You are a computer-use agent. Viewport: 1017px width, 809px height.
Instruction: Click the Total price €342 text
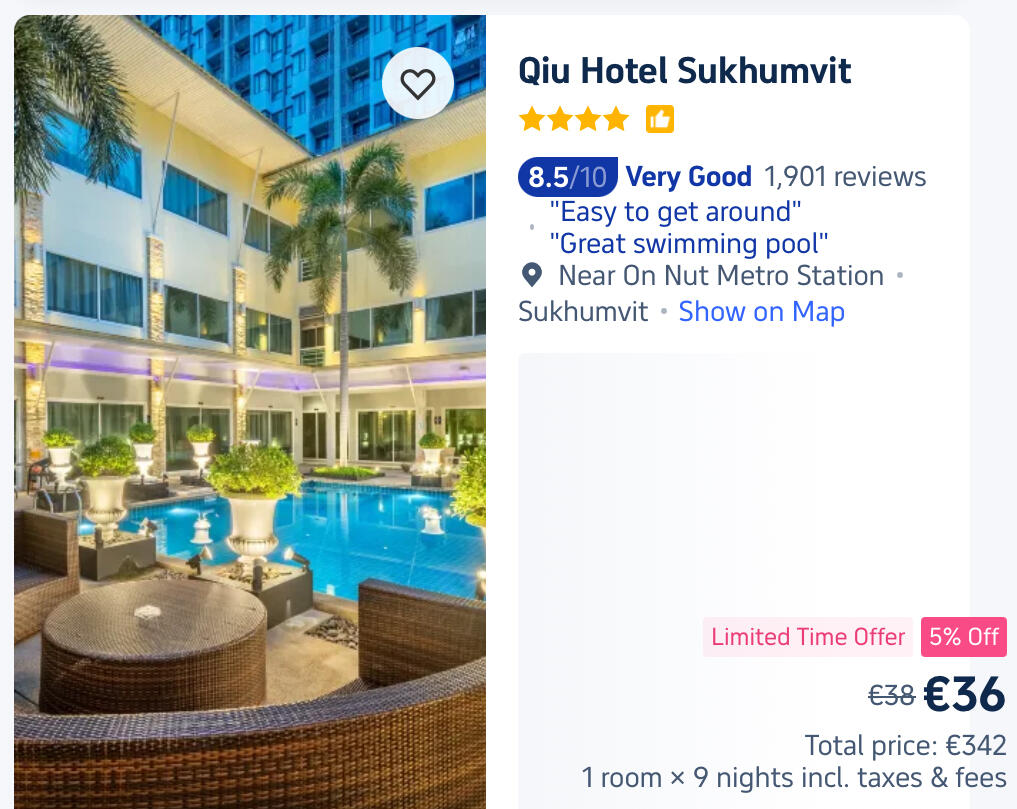[x=905, y=746]
